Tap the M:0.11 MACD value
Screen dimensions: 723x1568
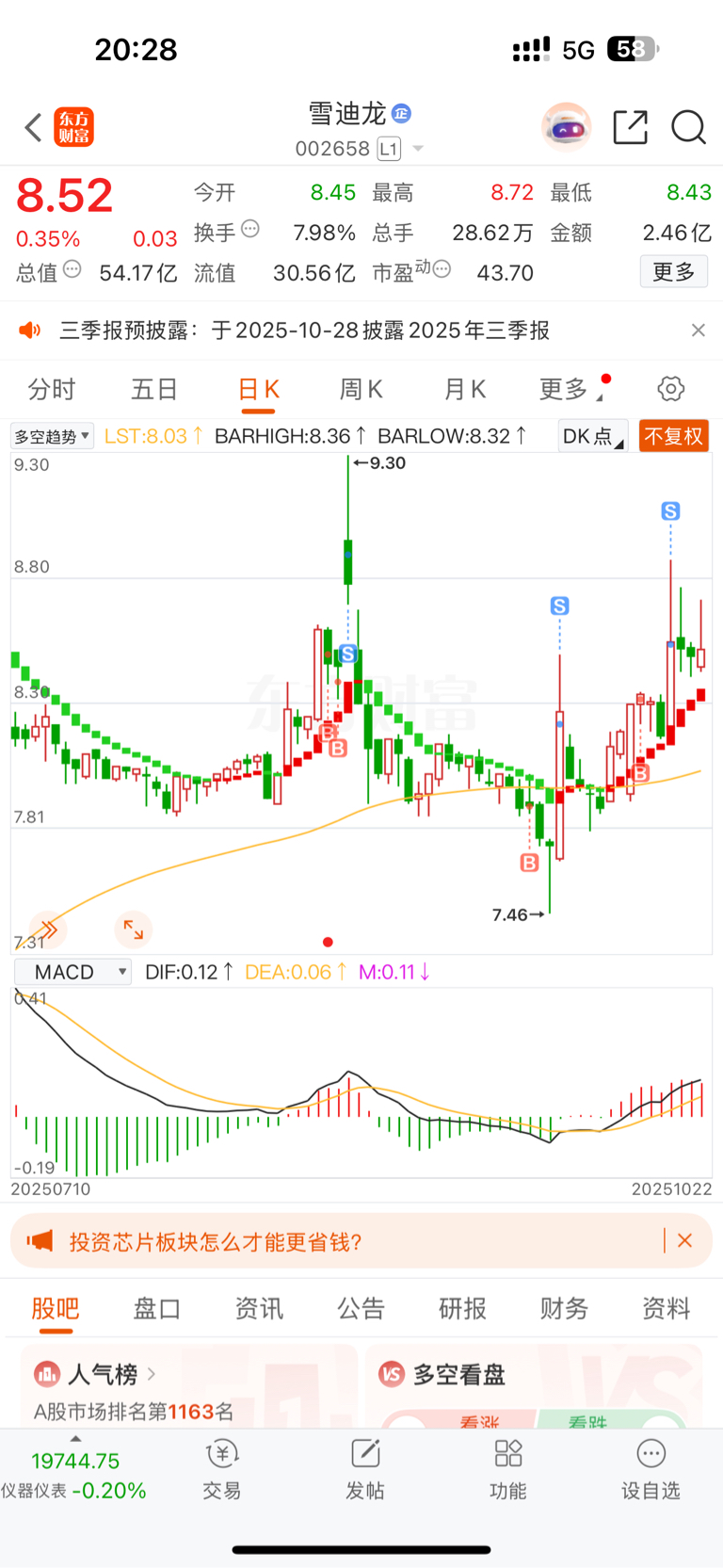(394, 972)
